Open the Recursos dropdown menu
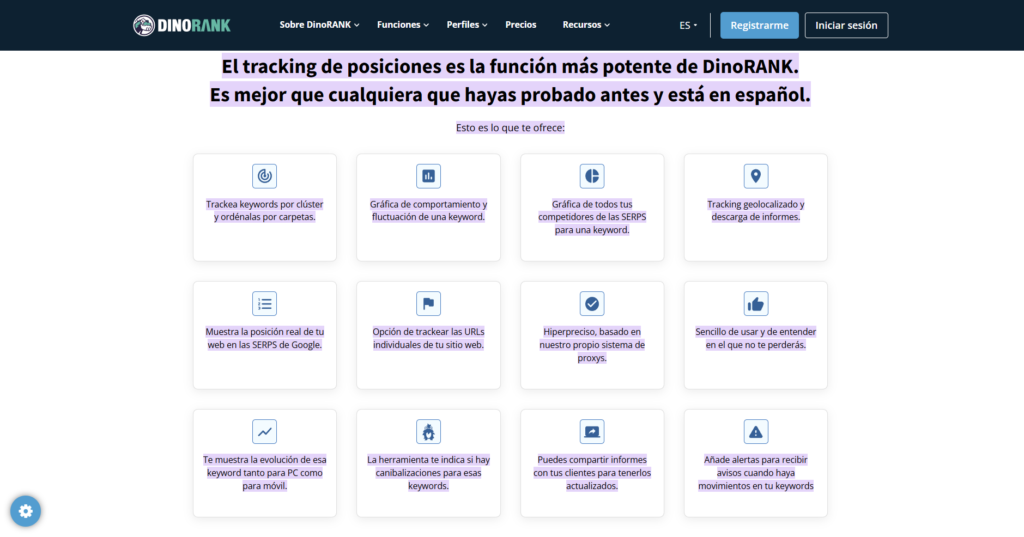 (586, 25)
